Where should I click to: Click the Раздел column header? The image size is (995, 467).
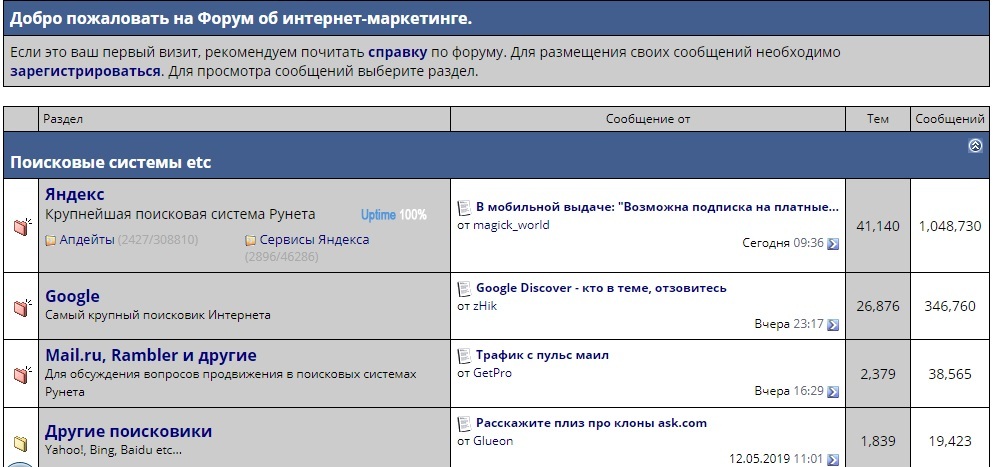63,119
